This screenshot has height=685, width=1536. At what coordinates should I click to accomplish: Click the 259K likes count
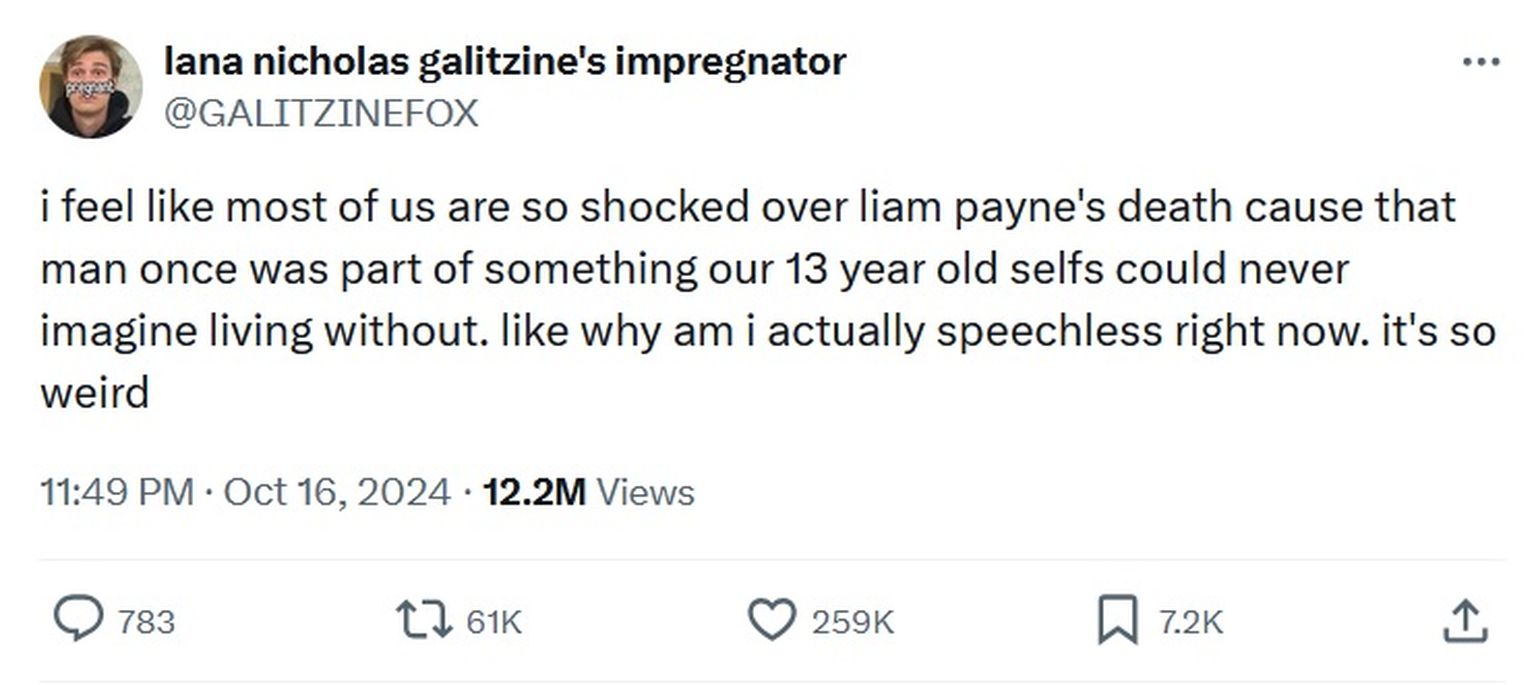click(x=852, y=623)
